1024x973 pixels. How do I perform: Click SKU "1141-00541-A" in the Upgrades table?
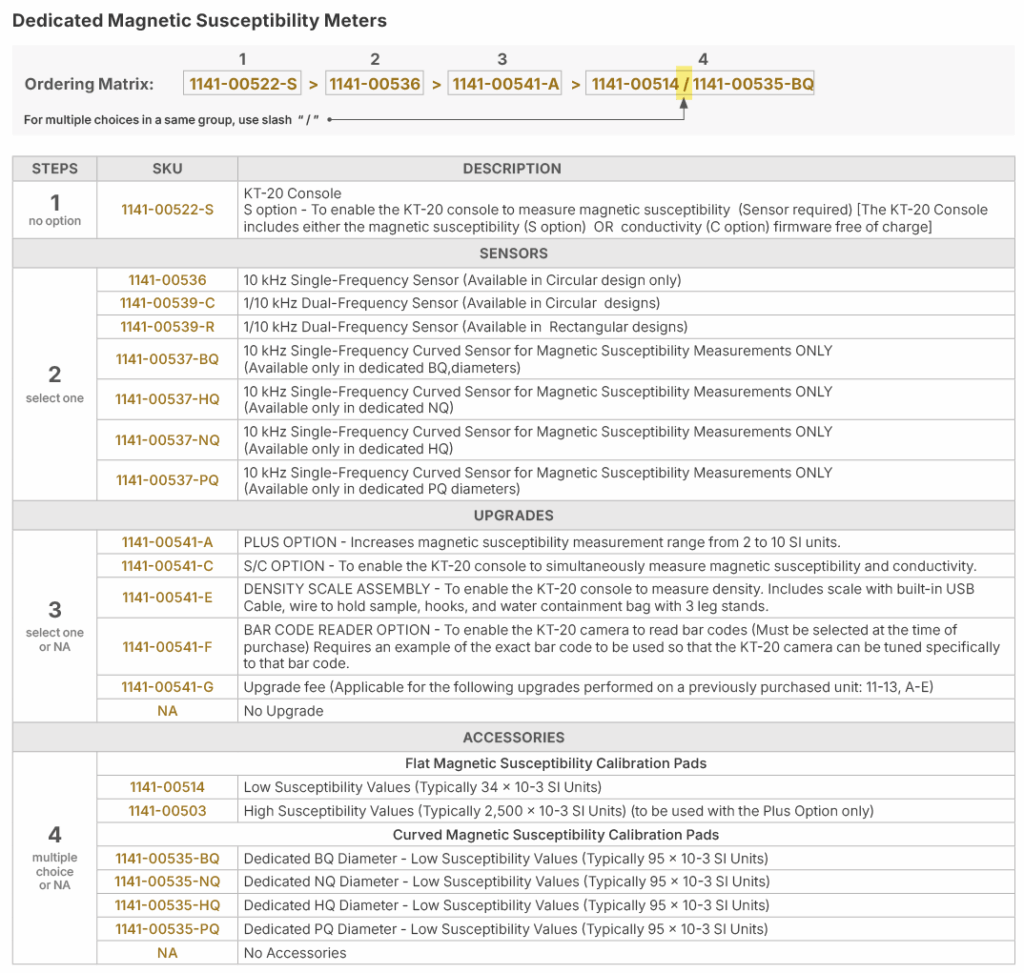click(167, 542)
